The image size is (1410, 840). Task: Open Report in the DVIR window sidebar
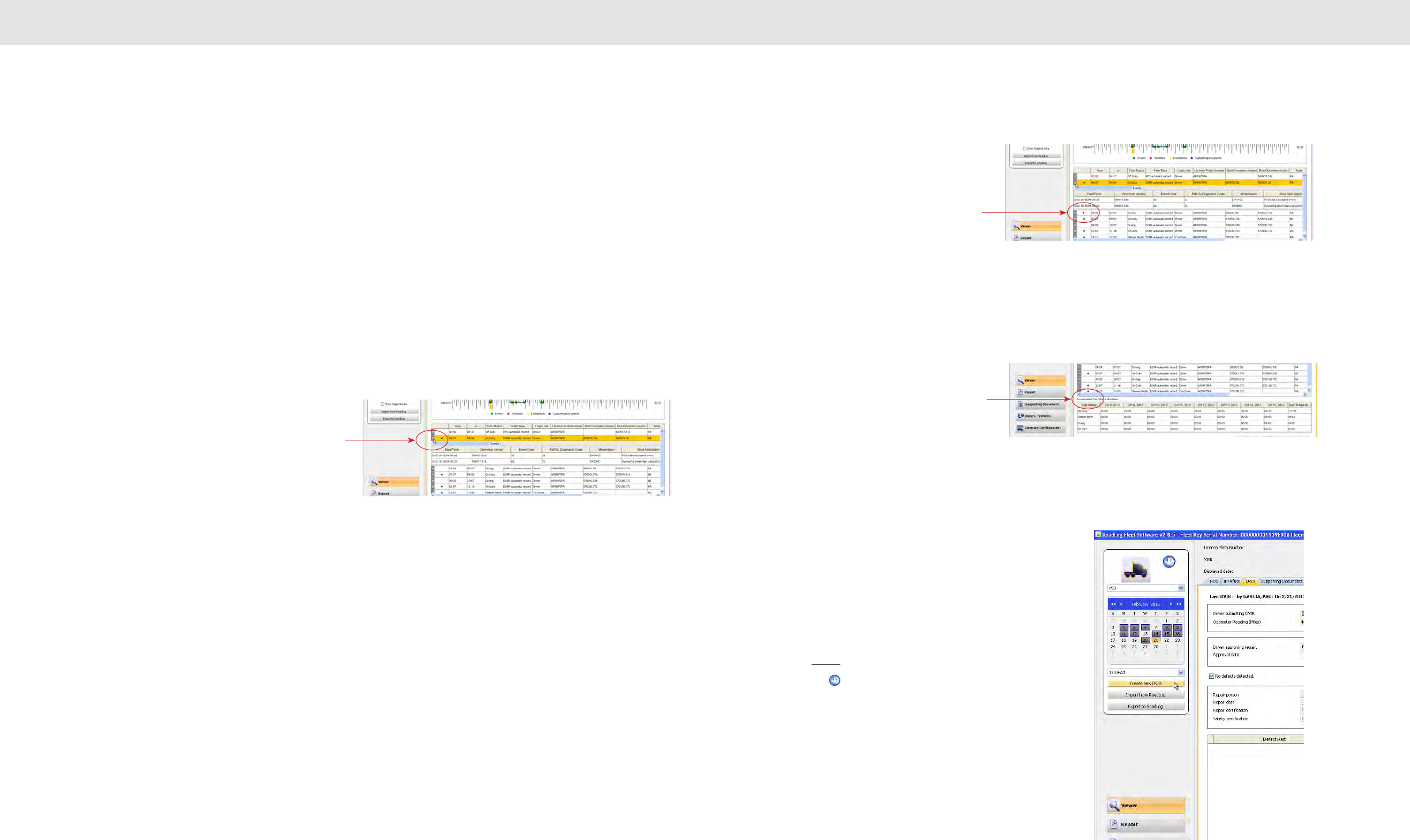[1146, 824]
